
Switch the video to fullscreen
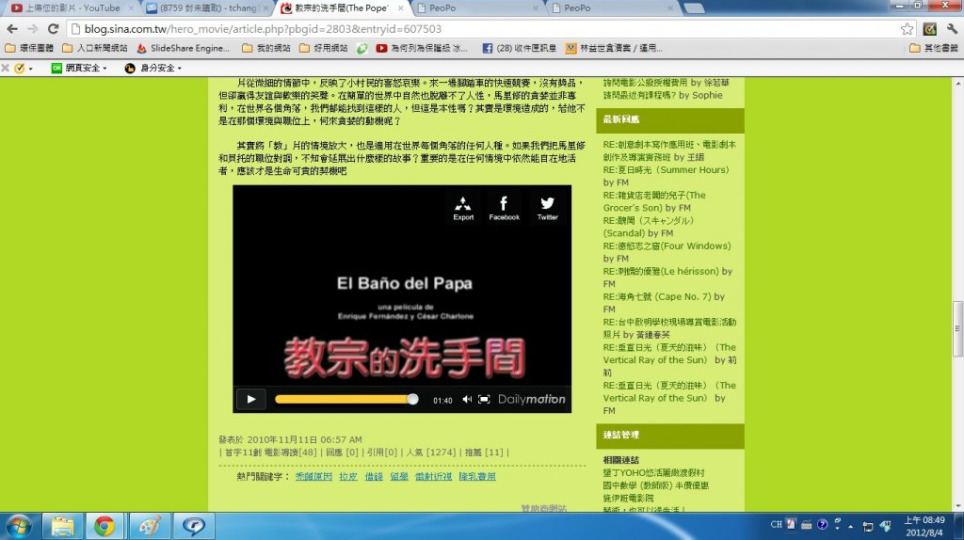click(484, 399)
